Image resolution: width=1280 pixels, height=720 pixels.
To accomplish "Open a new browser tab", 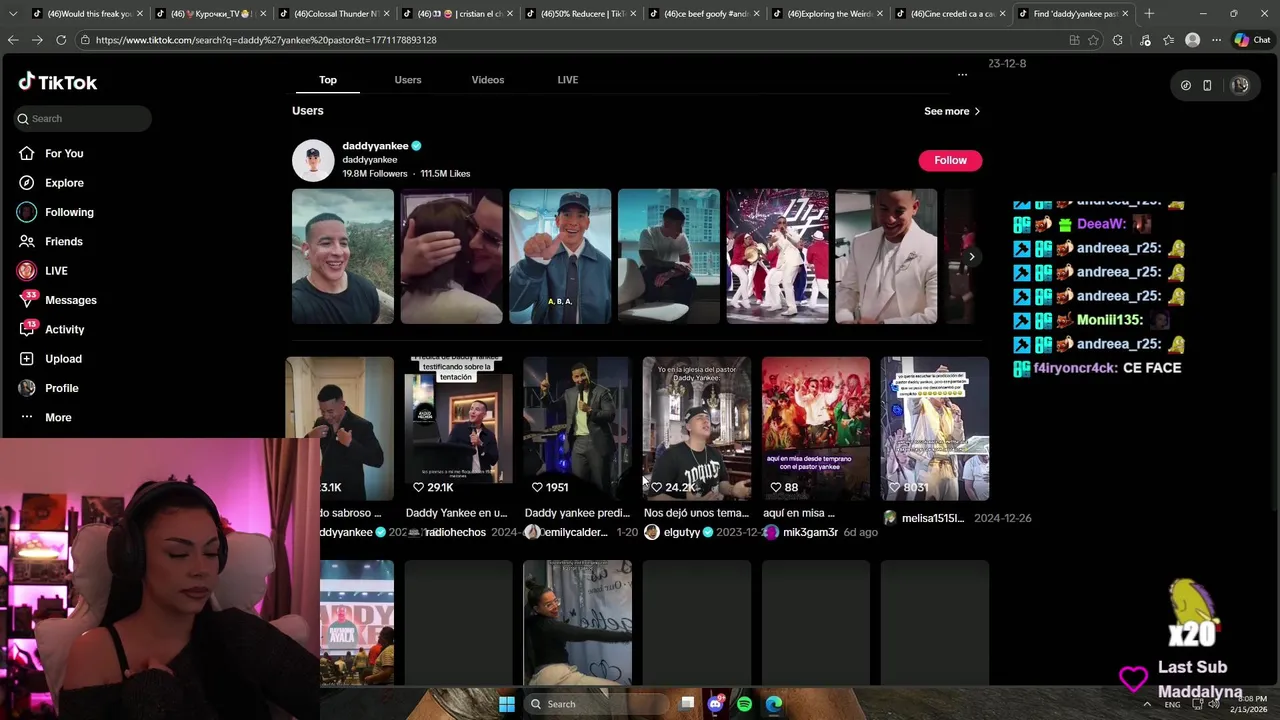I will pos(1149,14).
